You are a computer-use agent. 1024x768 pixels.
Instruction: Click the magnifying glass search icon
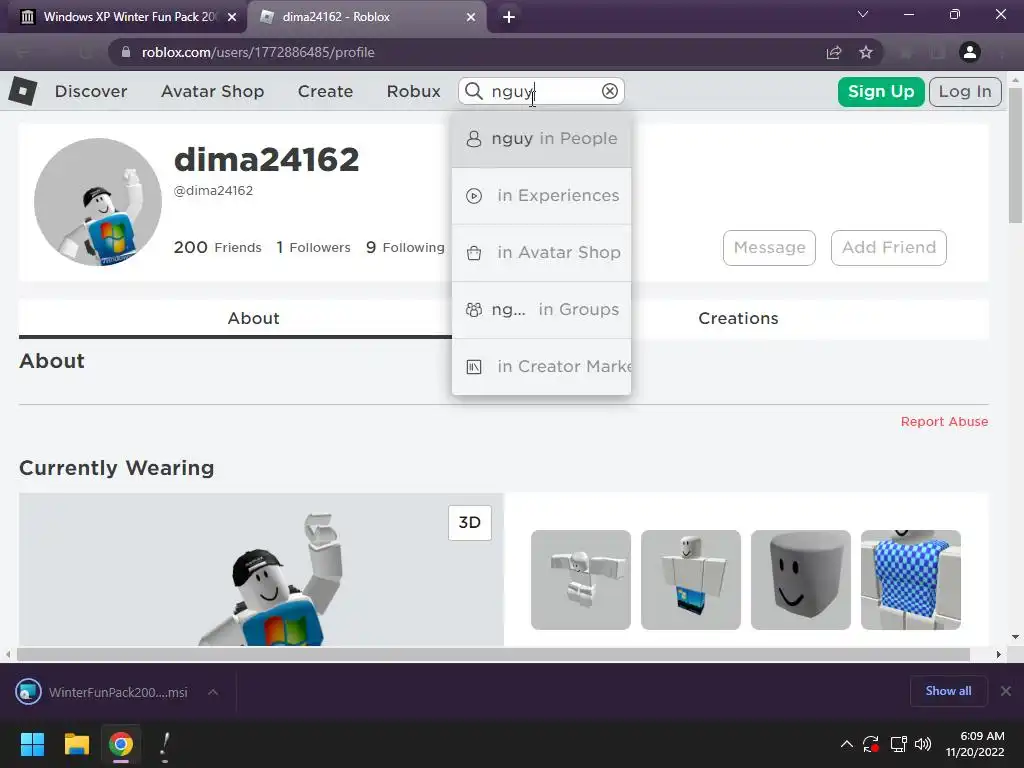tap(473, 91)
